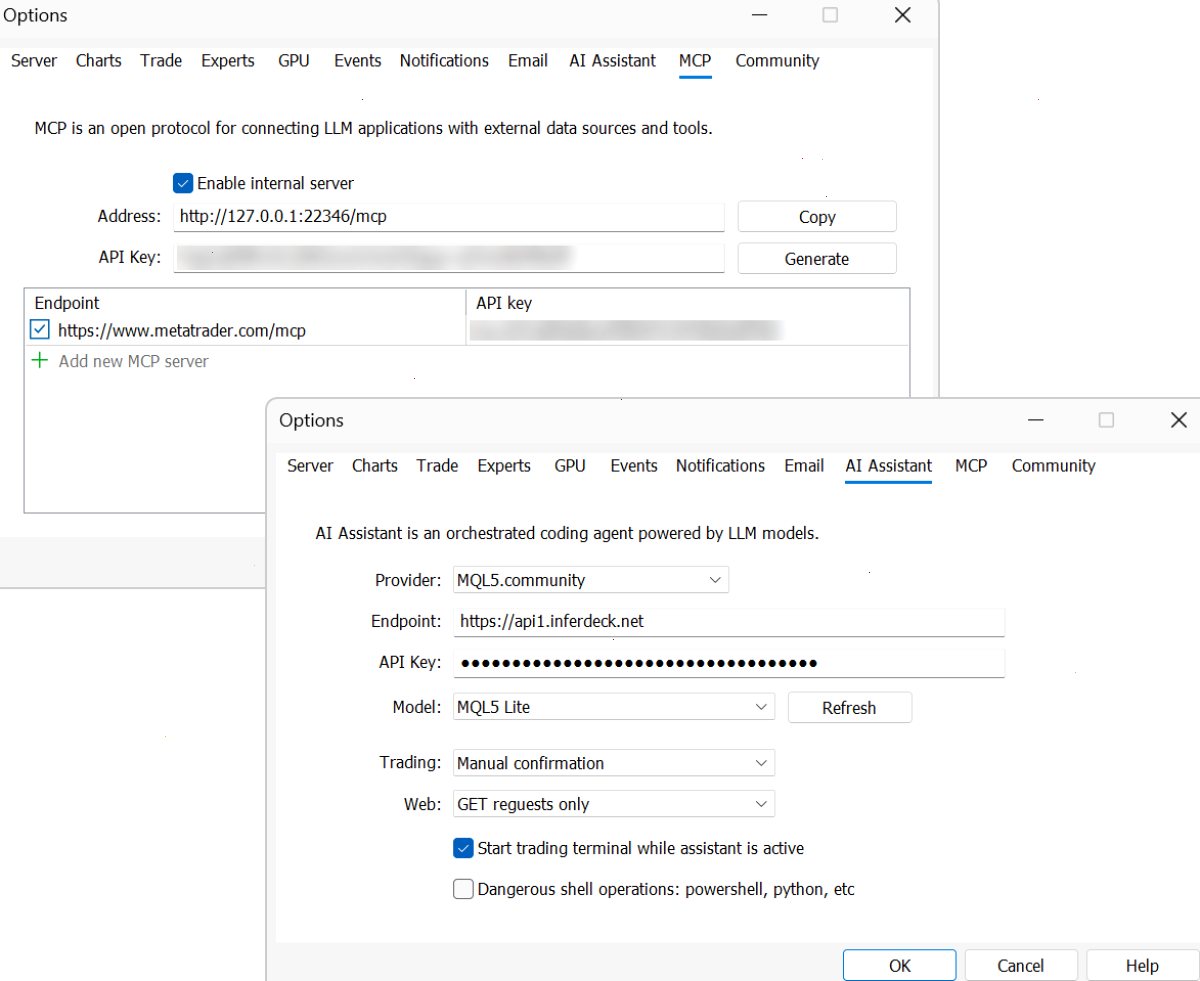Open Experts tab in the back MCP window
This screenshot has width=1200, height=981.
pyautogui.click(x=228, y=61)
